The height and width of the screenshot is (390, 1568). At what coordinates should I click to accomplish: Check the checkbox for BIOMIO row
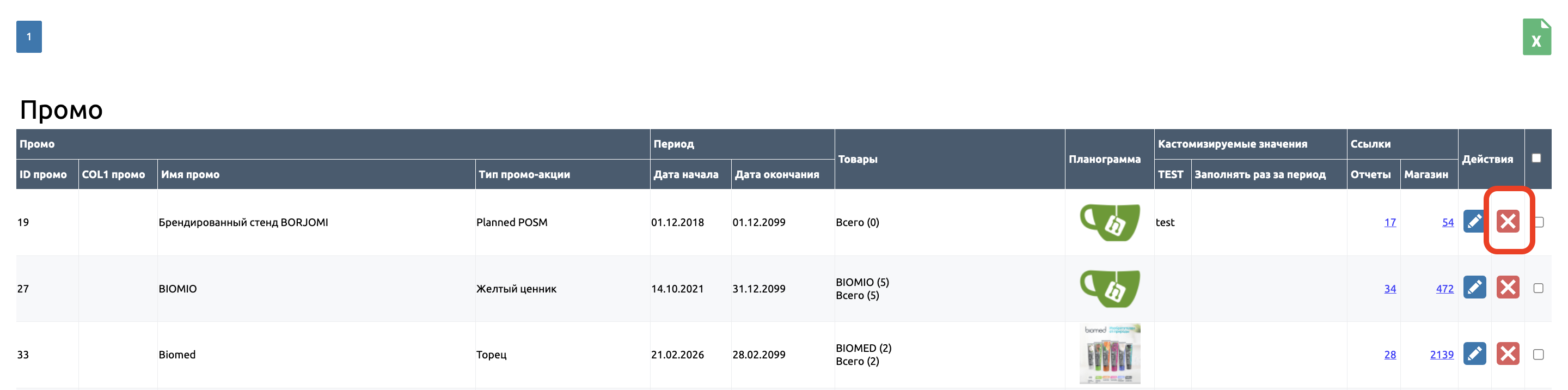tap(1538, 288)
